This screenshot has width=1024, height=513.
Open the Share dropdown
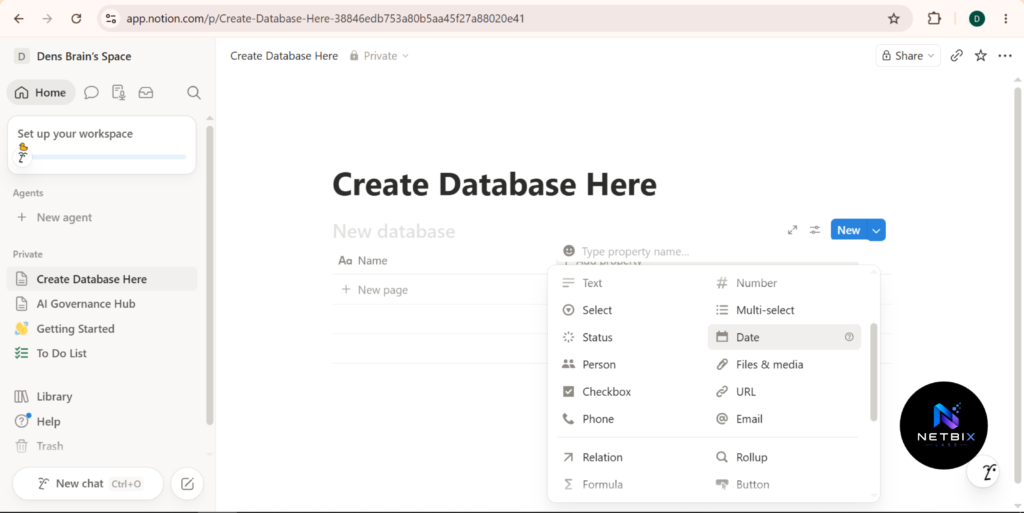[x=908, y=55]
